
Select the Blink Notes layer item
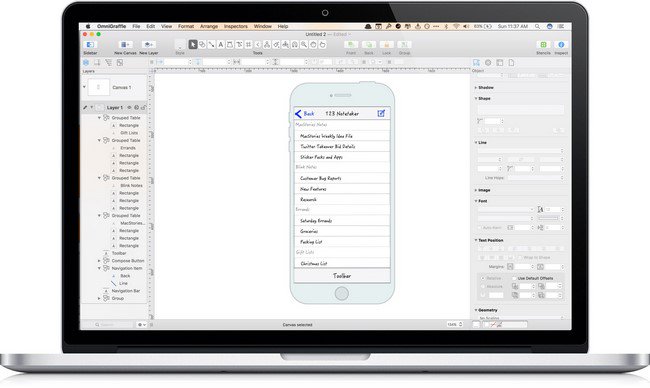[x=131, y=186]
